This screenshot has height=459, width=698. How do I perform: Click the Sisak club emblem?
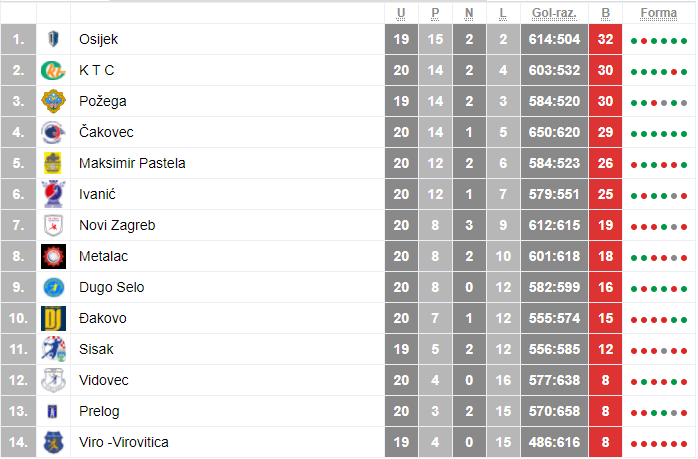pos(53,349)
